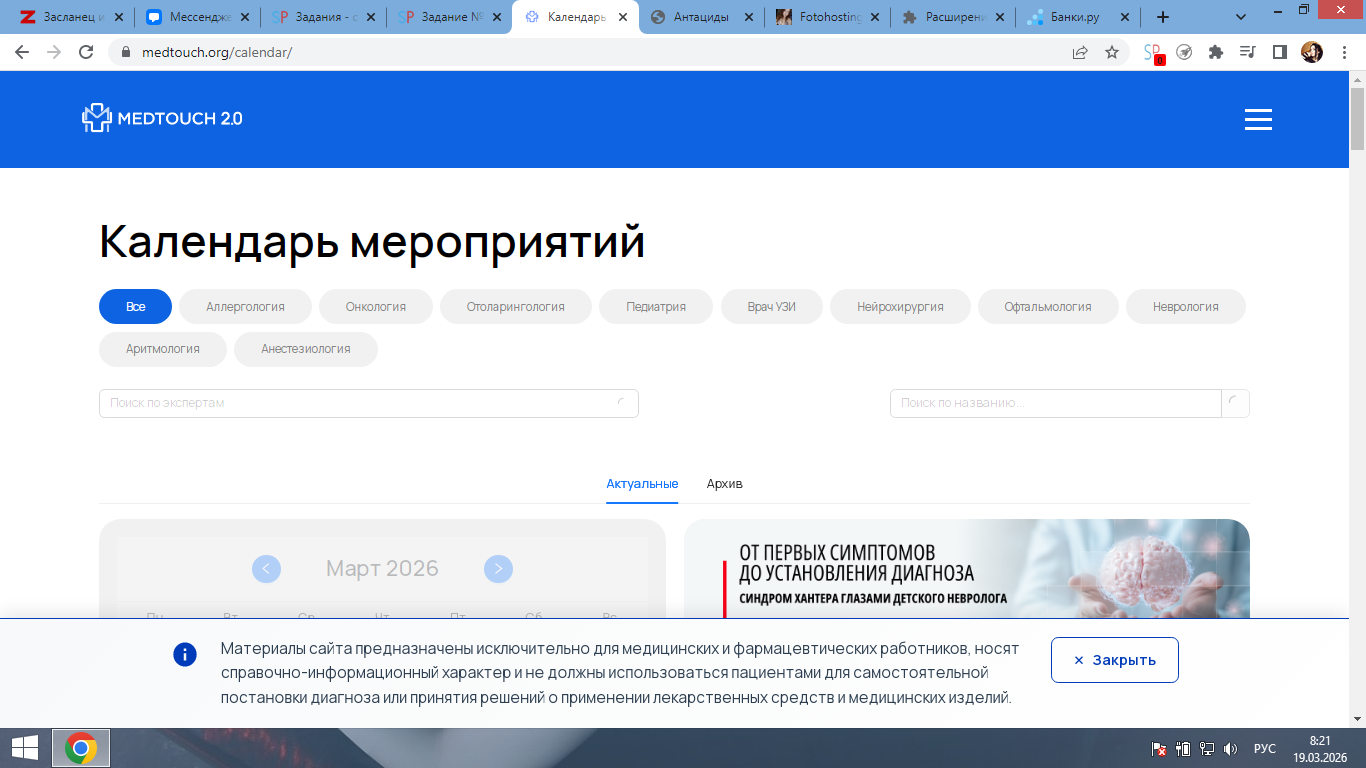Enable the Неврология specialty filter
The image size is (1366, 768).
1185,307
